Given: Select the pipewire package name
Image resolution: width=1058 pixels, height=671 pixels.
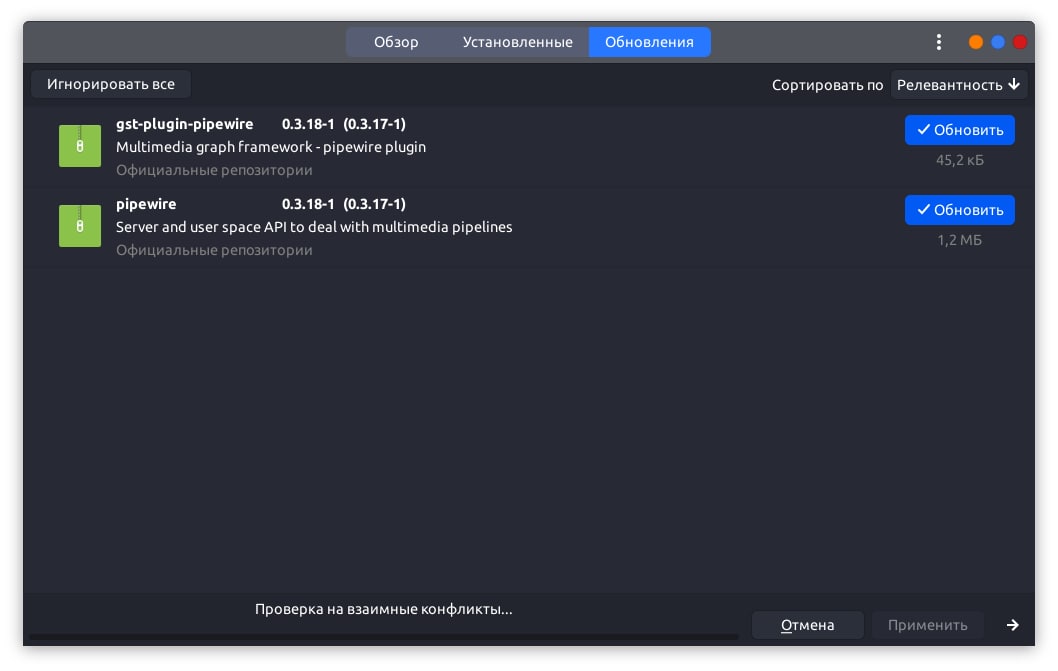Looking at the screenshot, I should (146, 204).
